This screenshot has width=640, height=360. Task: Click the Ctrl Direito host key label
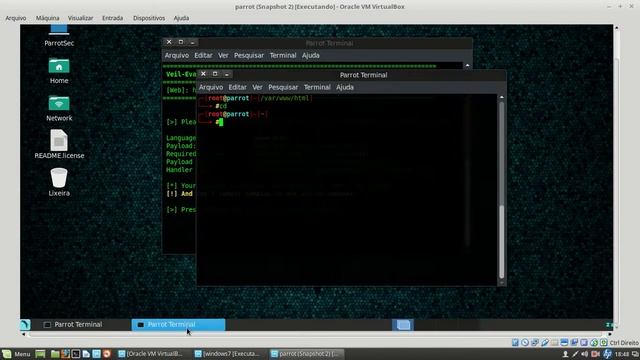coord(624,343)
